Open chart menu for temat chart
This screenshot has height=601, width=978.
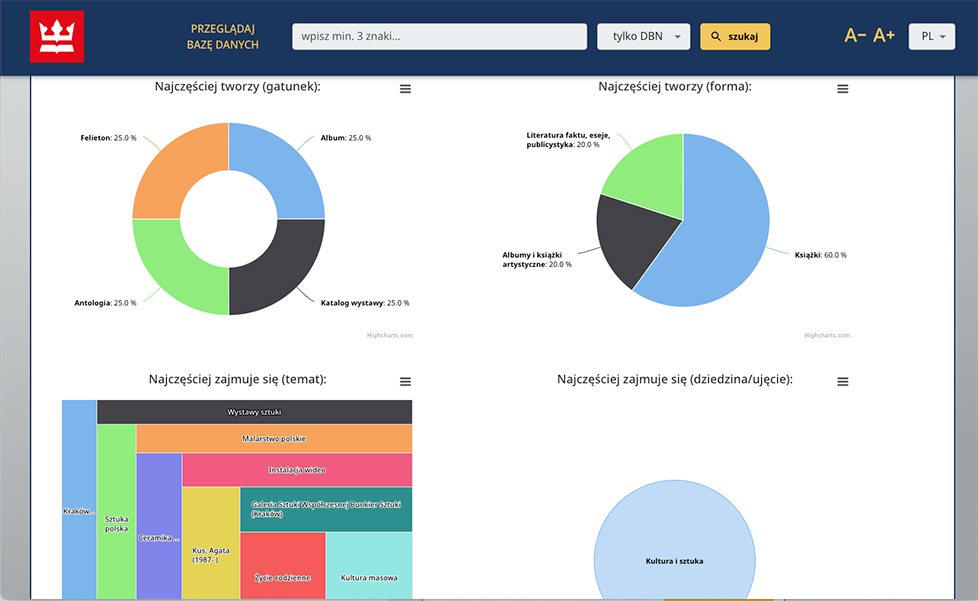(x=405, y=382)
